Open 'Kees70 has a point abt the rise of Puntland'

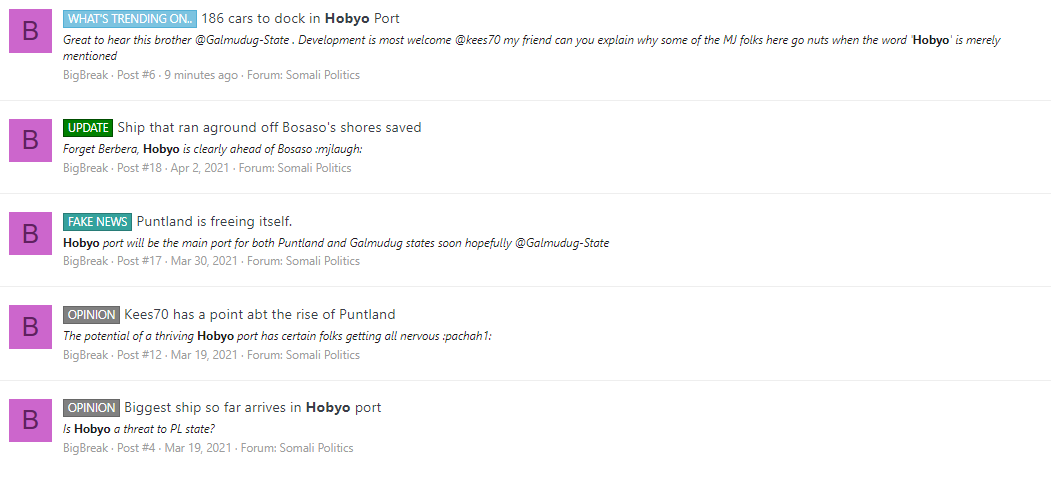pos(260,315)
